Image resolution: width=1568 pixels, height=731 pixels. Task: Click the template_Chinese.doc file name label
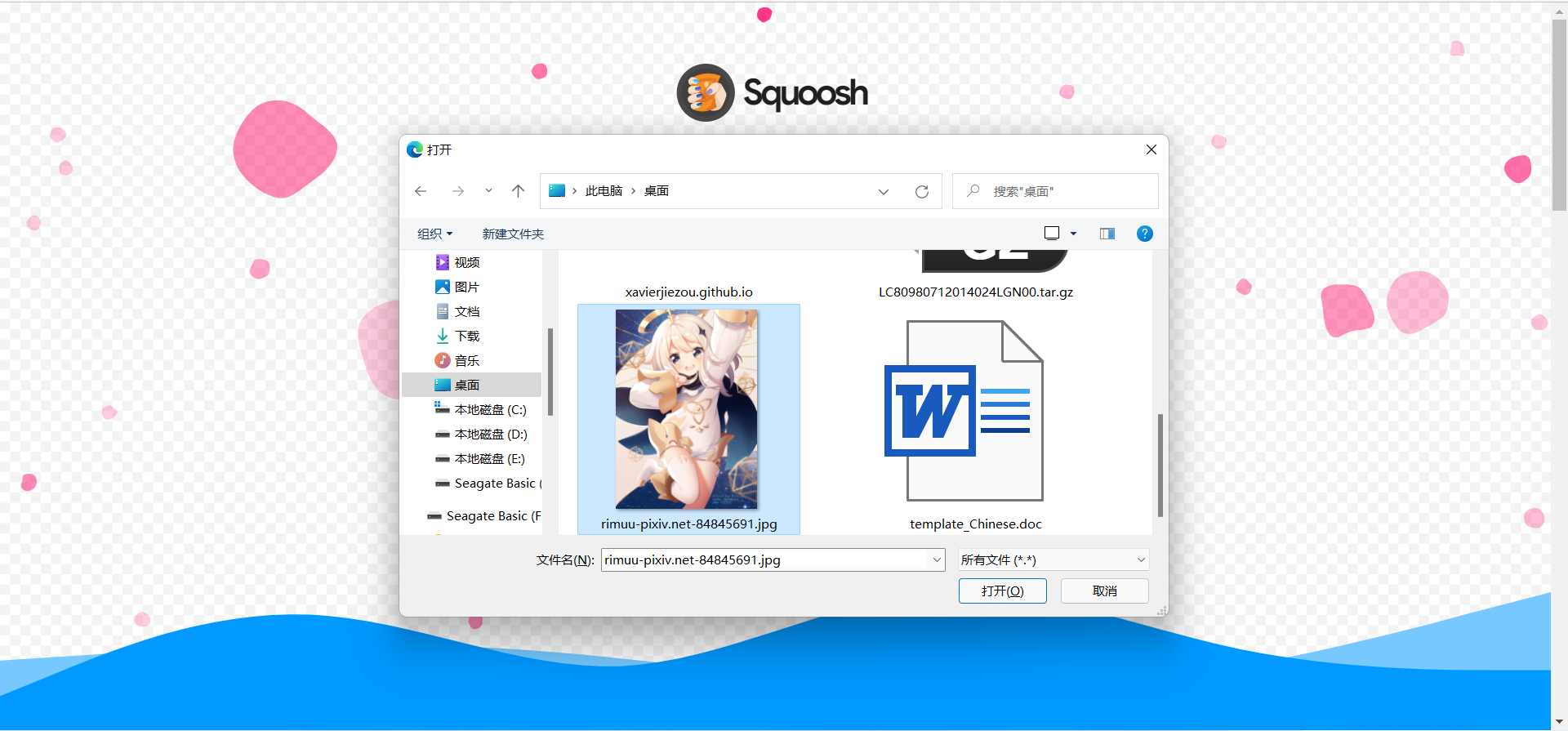(x=976, y=524)
